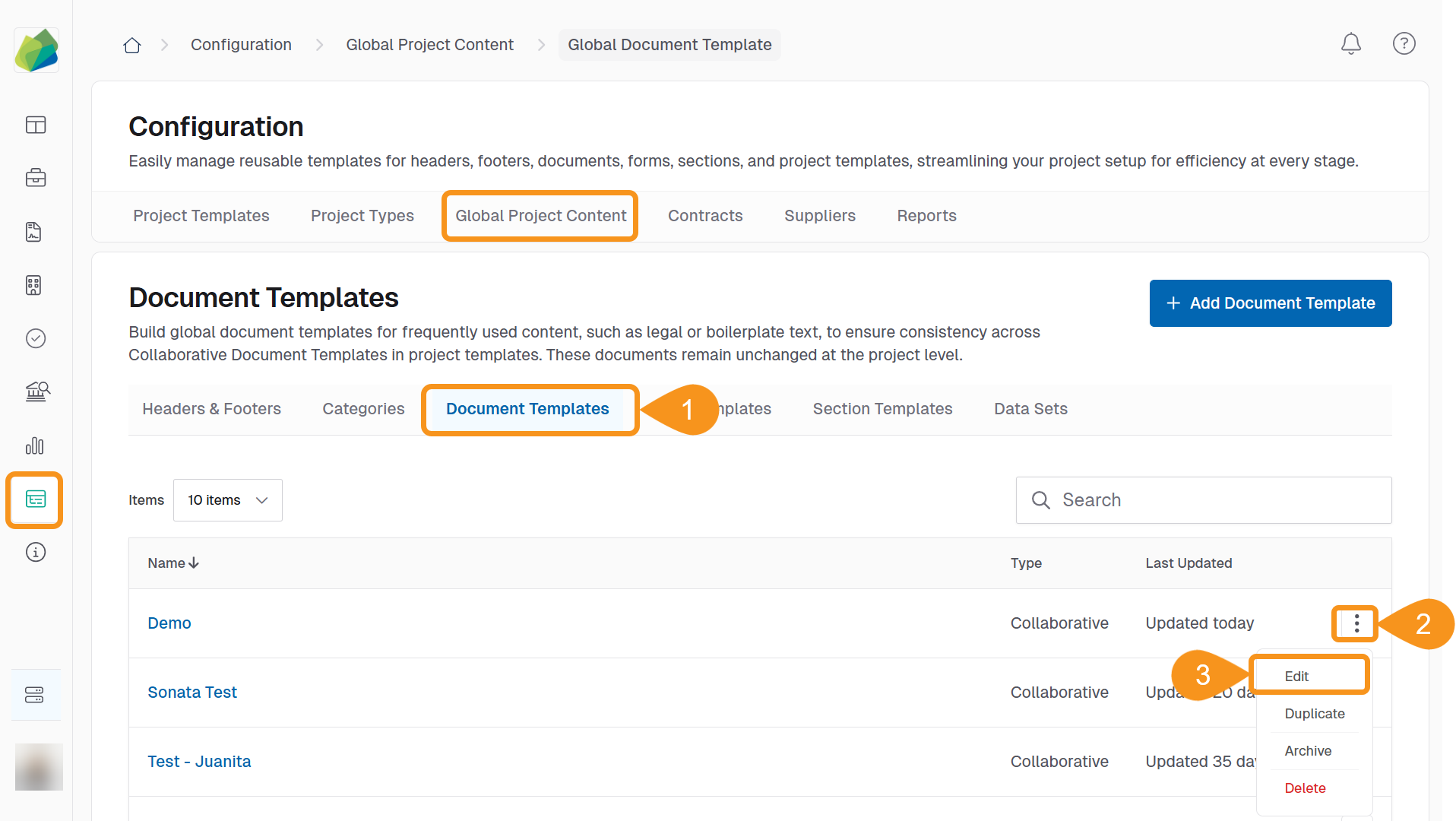Open the notifications bell

[x=1350, y=44]
